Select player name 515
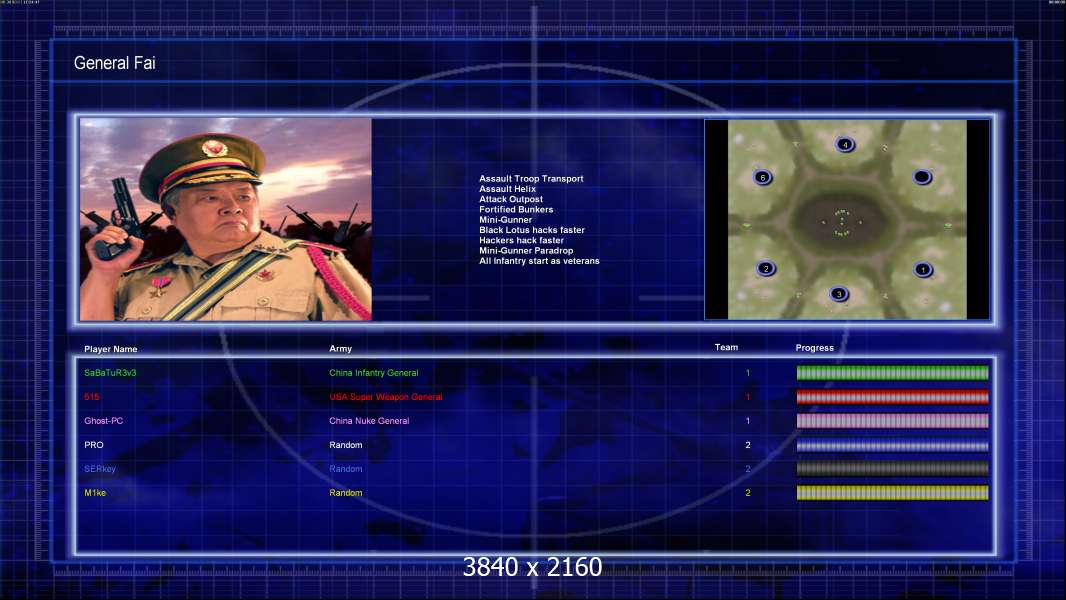1066x600 pixels. [x=92, y=397]
